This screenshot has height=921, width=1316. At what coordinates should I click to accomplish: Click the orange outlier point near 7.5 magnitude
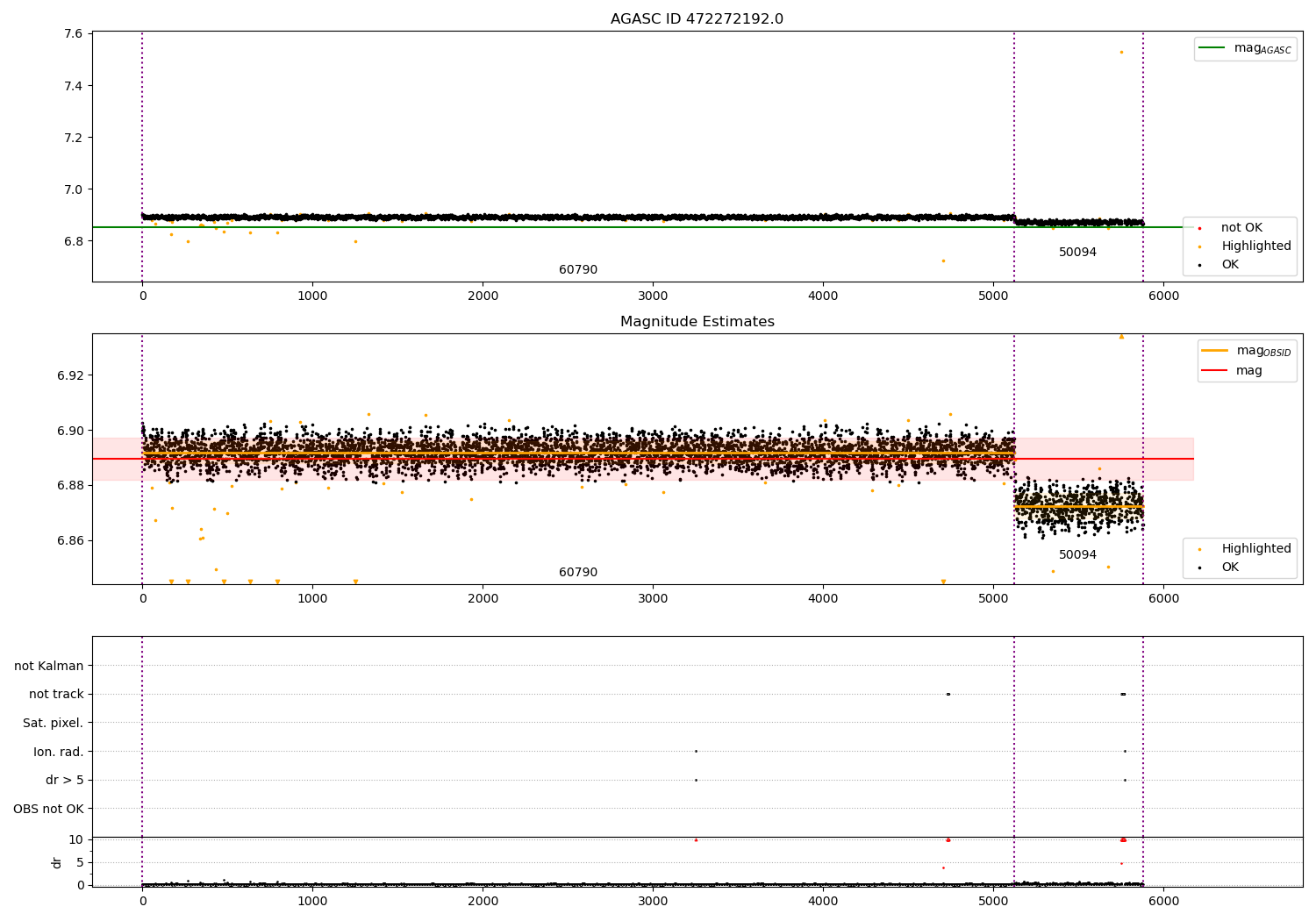point(1121,52)
